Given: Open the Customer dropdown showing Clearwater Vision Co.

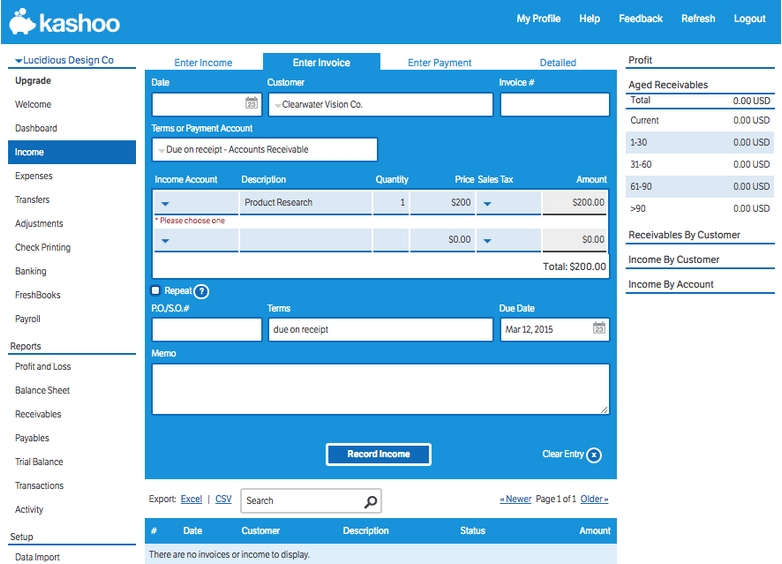Looking at the screenshot, I should click(x=381, y=105).
